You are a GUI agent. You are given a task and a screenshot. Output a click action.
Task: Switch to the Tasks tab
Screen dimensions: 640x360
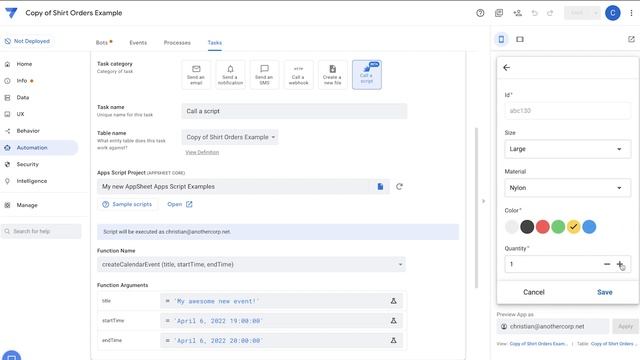point(215,42)
